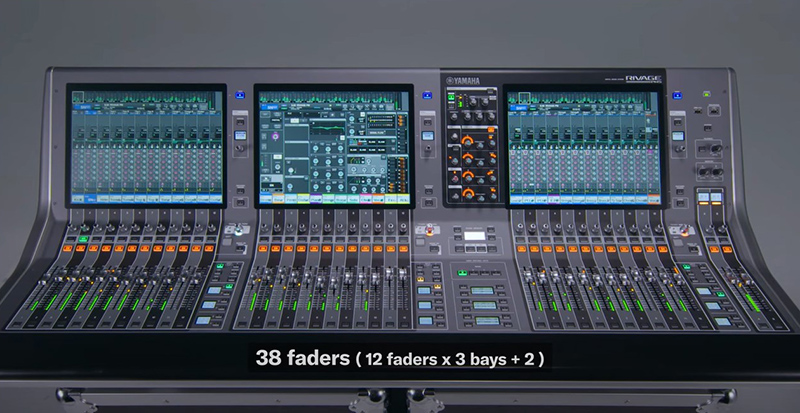800x413 pixels.
Task: Tap green-lit key atop right bay's layer keys
Action: tap(687, 267)
